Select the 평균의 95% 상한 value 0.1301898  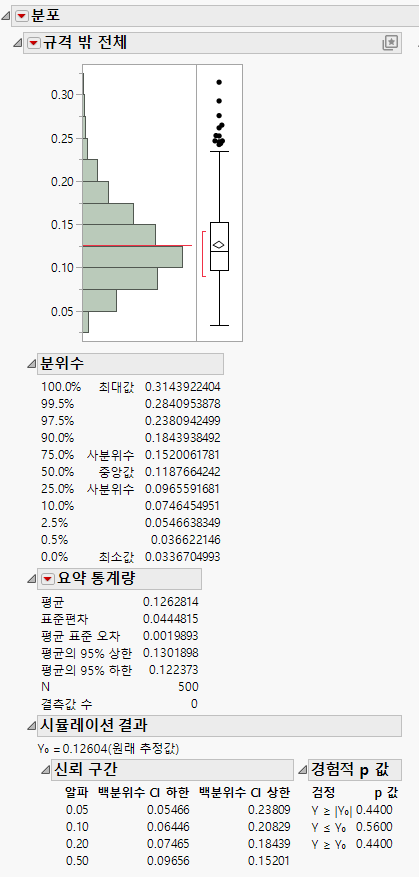click(171, 653)
